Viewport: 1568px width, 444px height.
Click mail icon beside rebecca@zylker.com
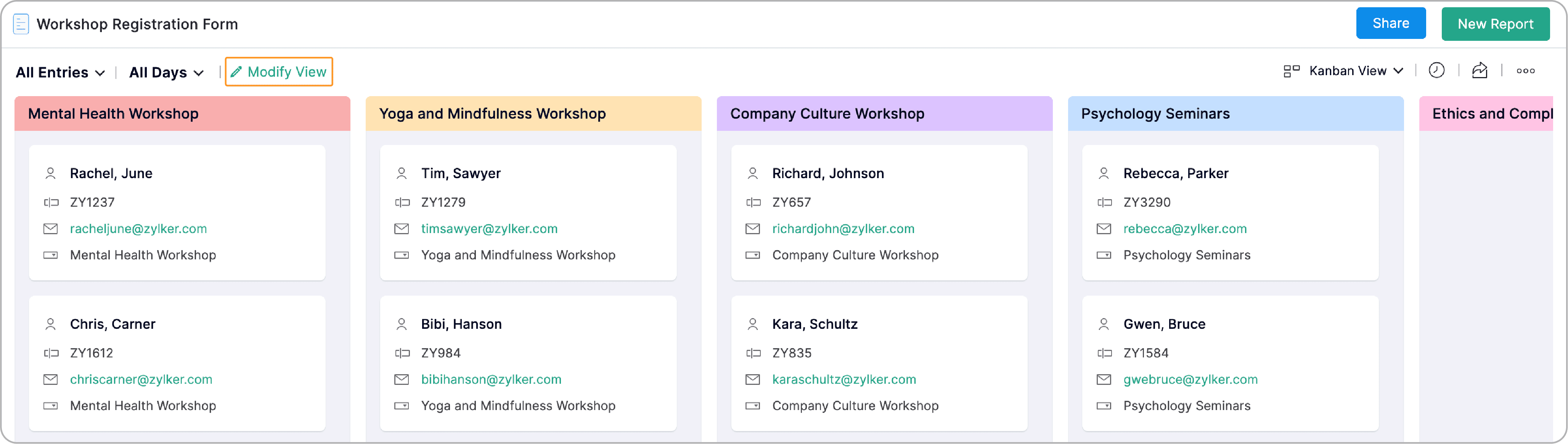[1104, 229]
